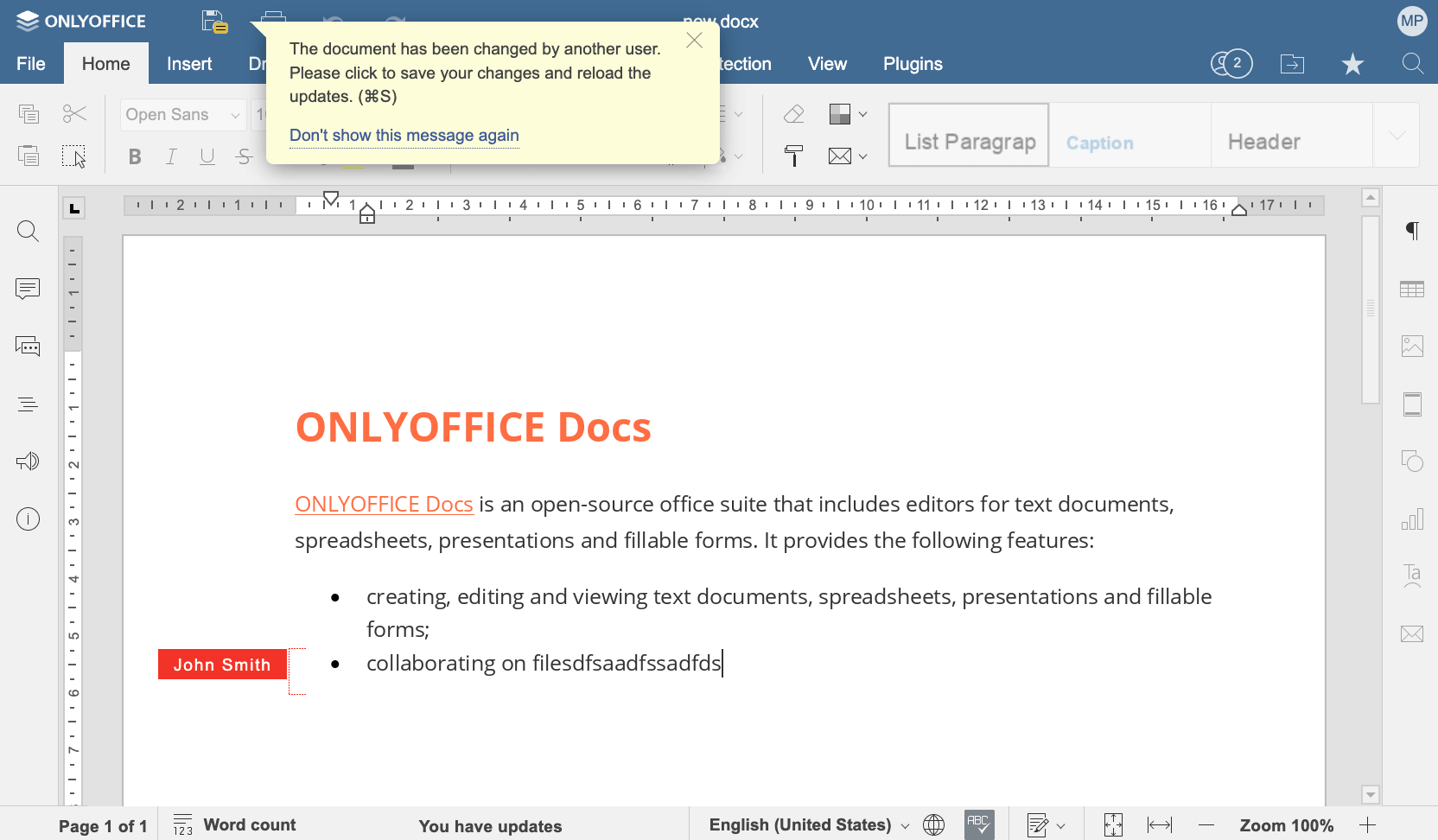This screenshot has height=840, width=1438.
Task: Open Shape settings in right sidebar
Action: [1412, 461]
